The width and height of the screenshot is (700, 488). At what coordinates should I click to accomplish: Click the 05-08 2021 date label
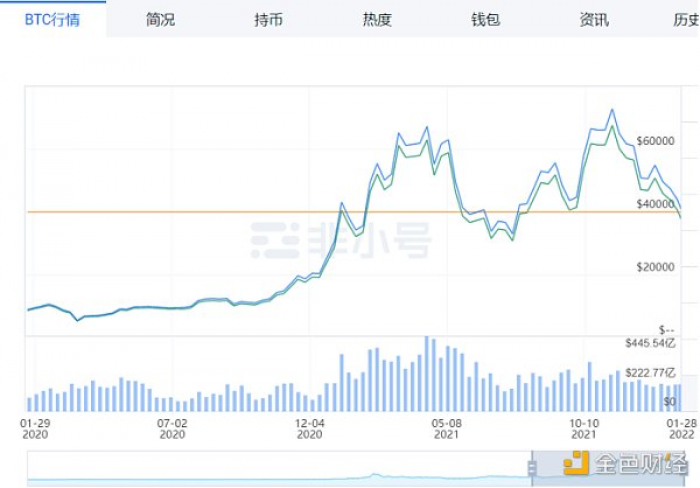click(x=446, y=429)
